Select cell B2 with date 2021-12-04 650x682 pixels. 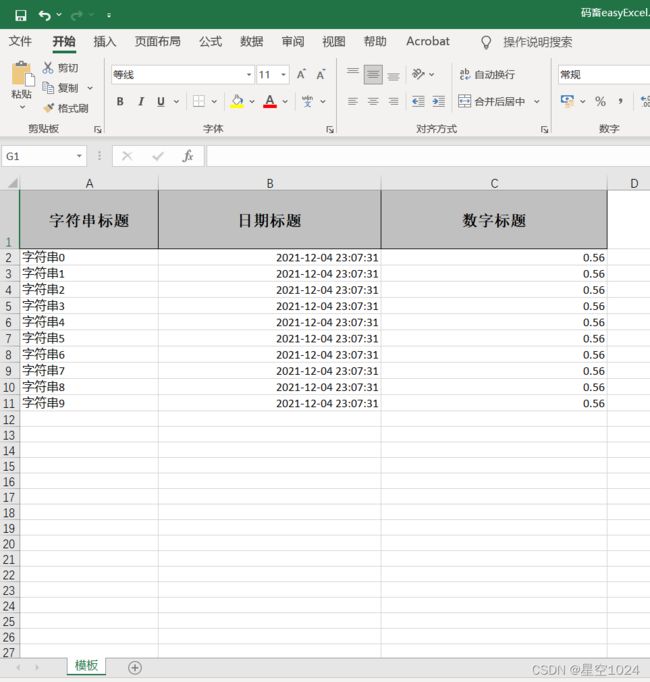(269, 258)
